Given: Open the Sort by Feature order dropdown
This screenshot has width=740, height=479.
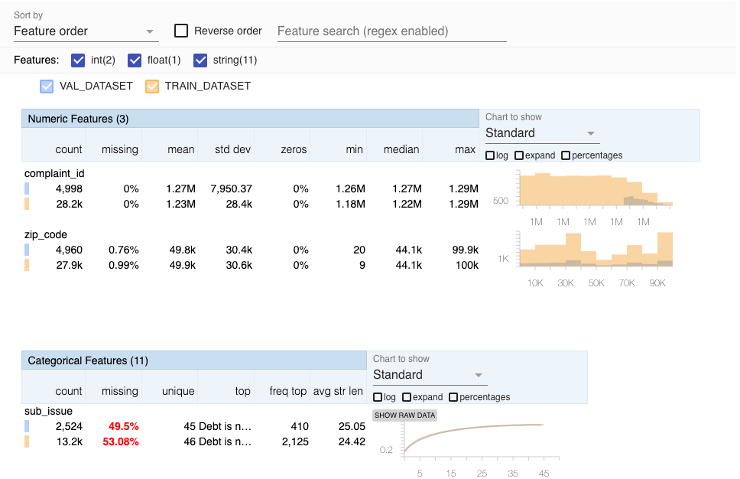Looking at the screenshot, I should point(85,31).
